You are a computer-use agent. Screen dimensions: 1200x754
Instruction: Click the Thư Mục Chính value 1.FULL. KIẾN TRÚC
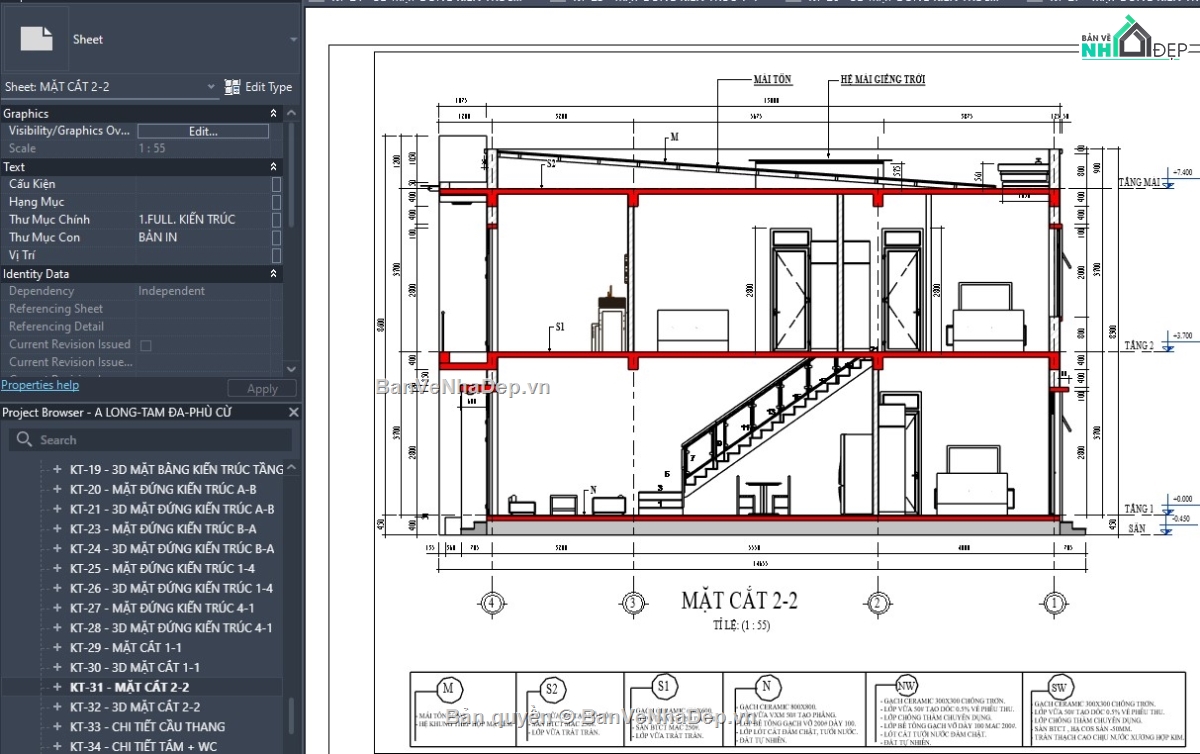(x=187, y=220)
